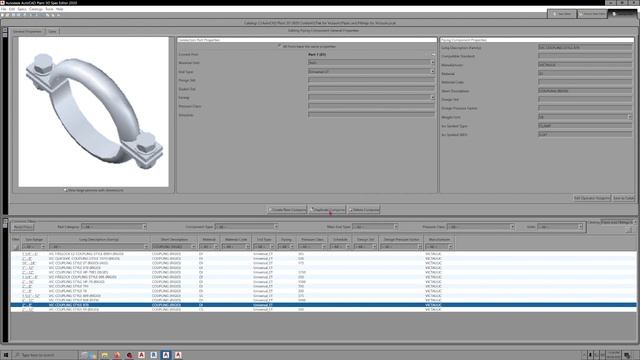Viewport: 640px width, 360px height.
Task: Click the Edit Operator Assignments button
Action: coord(591,198)
